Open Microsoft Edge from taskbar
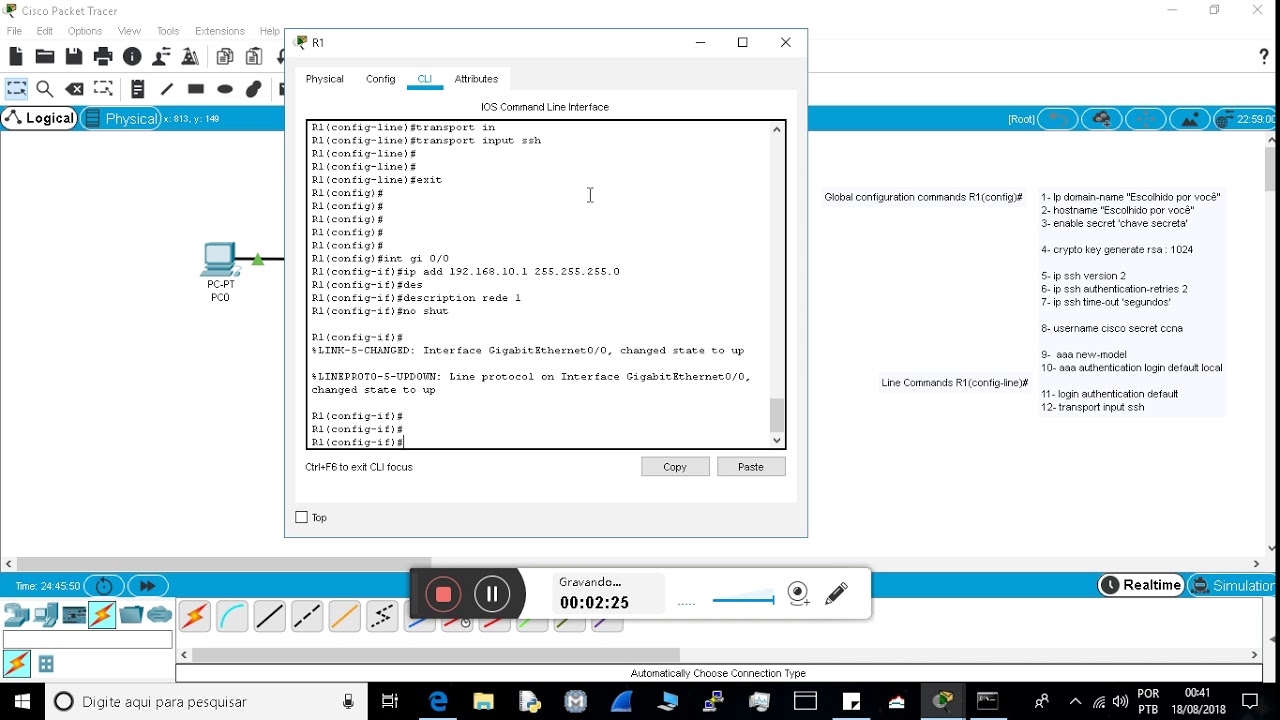This screenshot has height=720, width=1280. tap(438, 702)
